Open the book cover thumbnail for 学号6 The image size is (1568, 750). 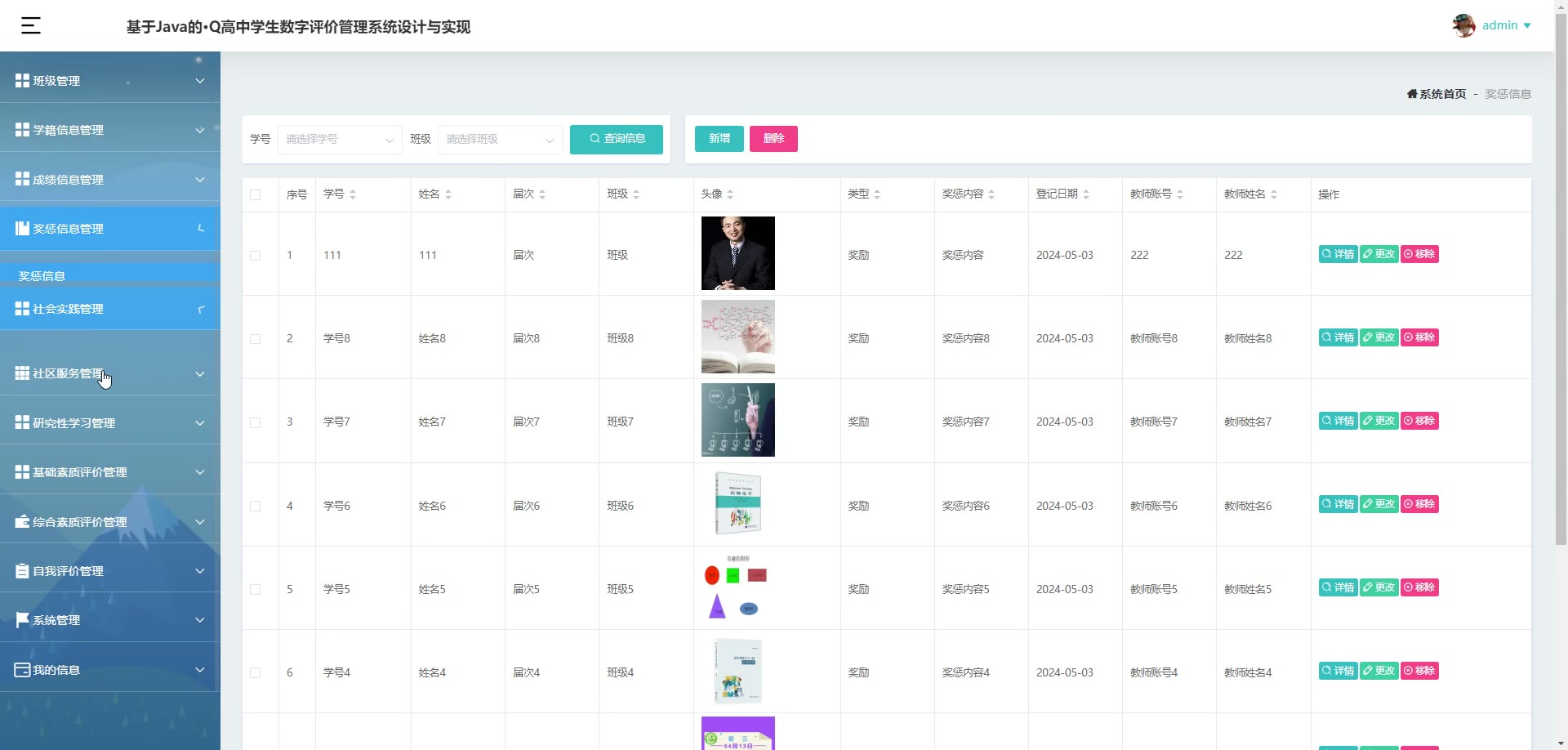pyautogui.click(x=738, y=504)
